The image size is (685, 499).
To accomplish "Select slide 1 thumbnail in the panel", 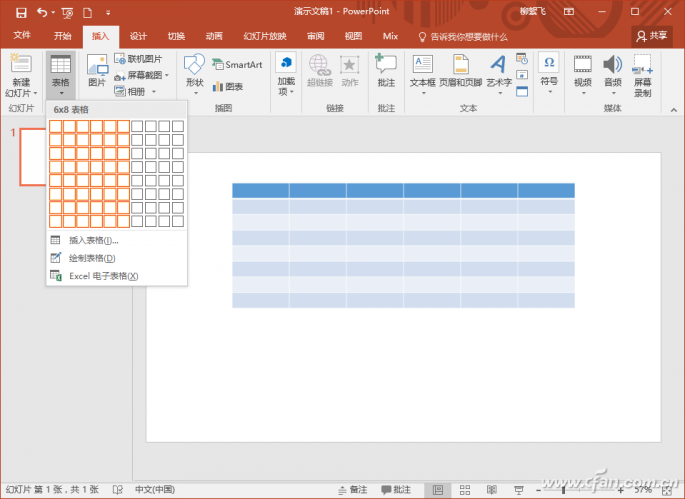I will (33, 157).
